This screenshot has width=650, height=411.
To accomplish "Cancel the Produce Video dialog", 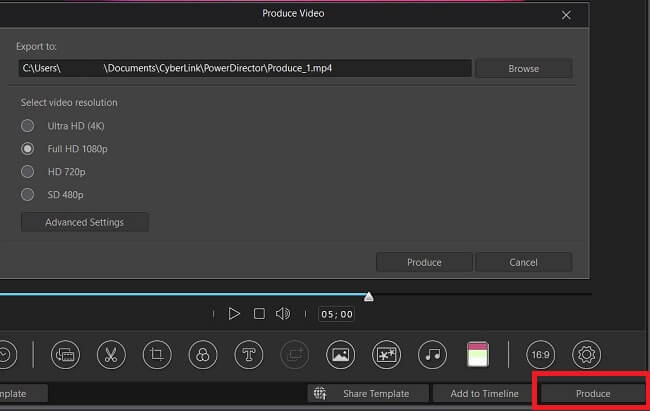I will pyautogui.click(x=524, y=262).
